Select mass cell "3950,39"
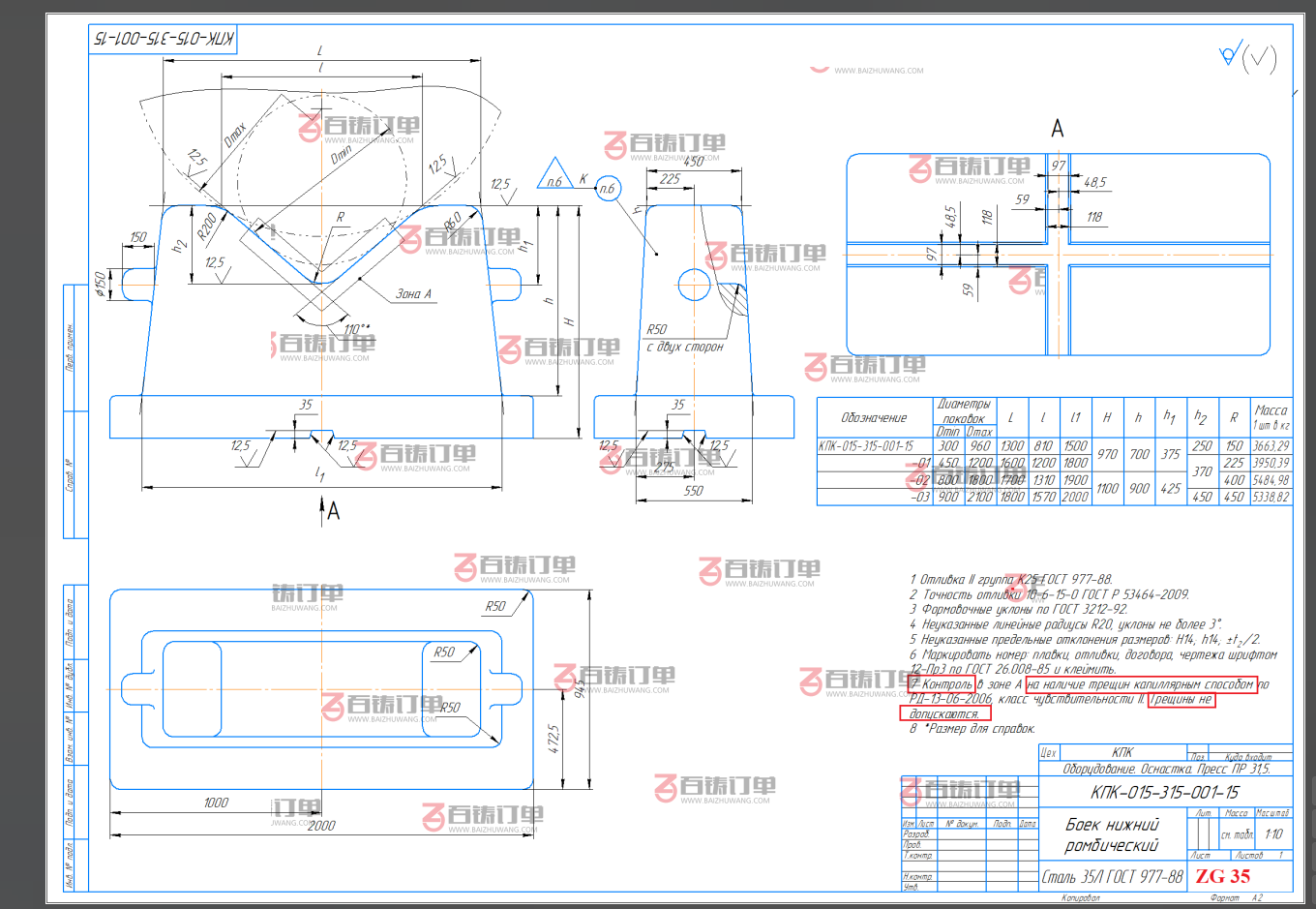1316x909 pixels. click(1271, 463)
